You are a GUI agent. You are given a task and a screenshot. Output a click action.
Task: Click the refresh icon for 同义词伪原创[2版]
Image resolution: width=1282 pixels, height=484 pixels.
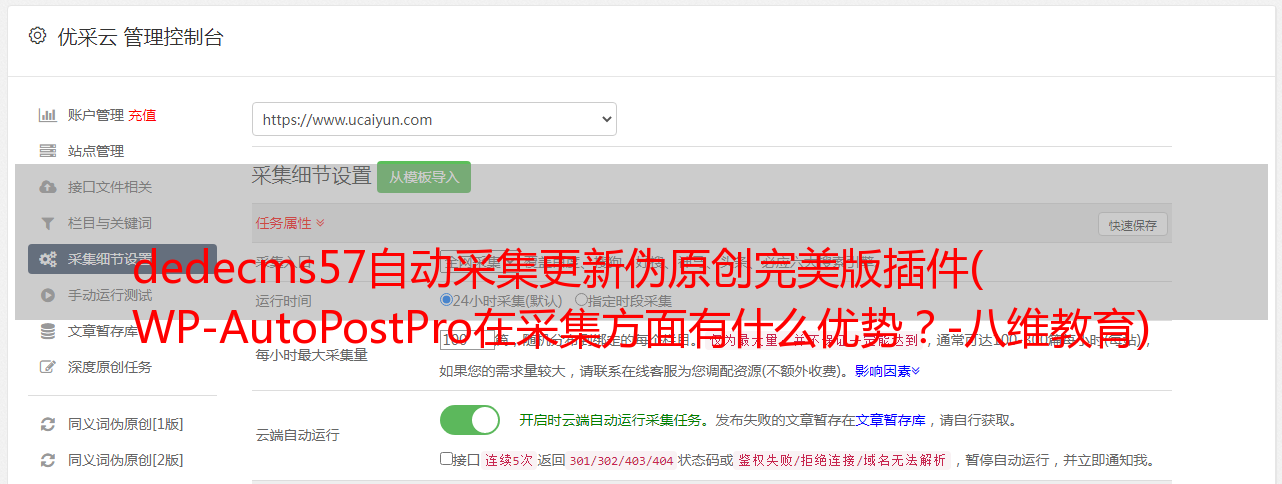click(47, 460)
